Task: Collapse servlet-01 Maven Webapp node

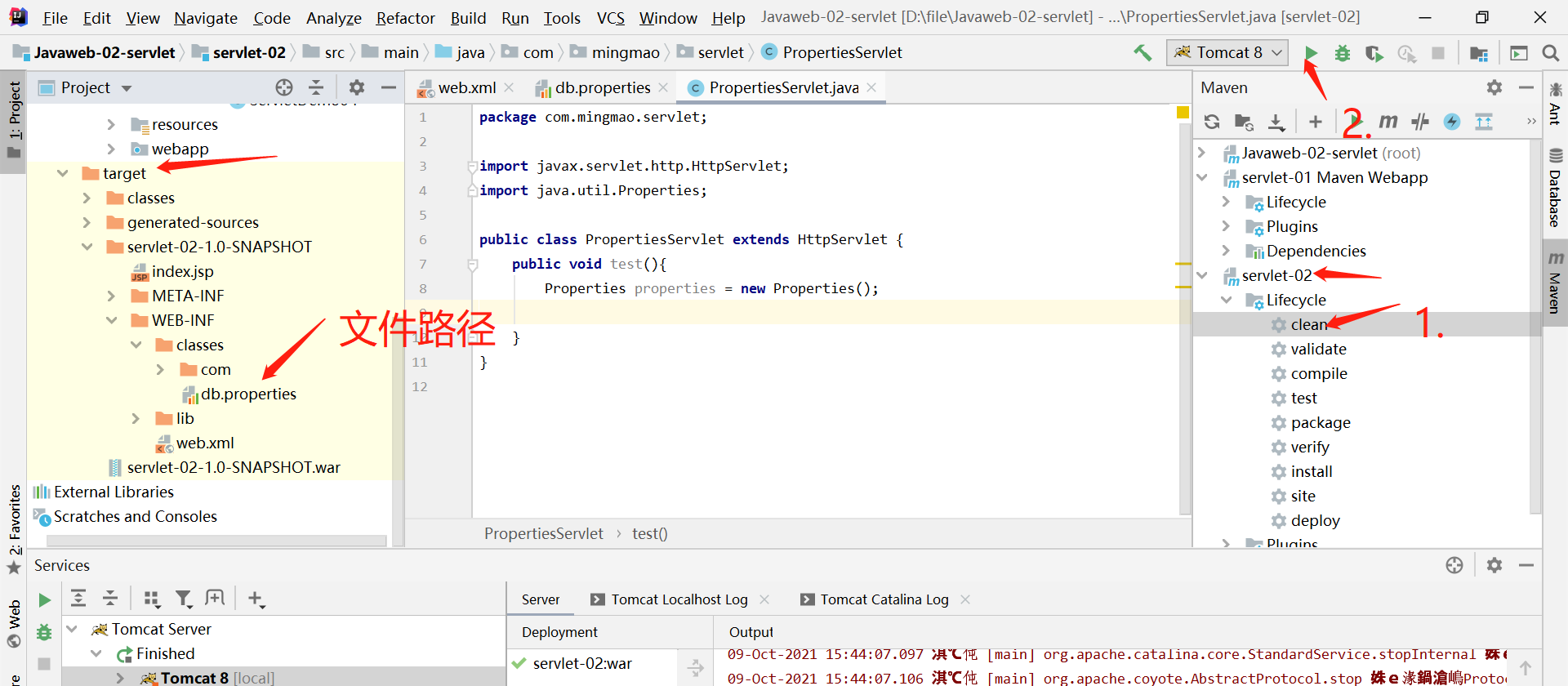Action: pyautogui.click(x=1202, y=177)
